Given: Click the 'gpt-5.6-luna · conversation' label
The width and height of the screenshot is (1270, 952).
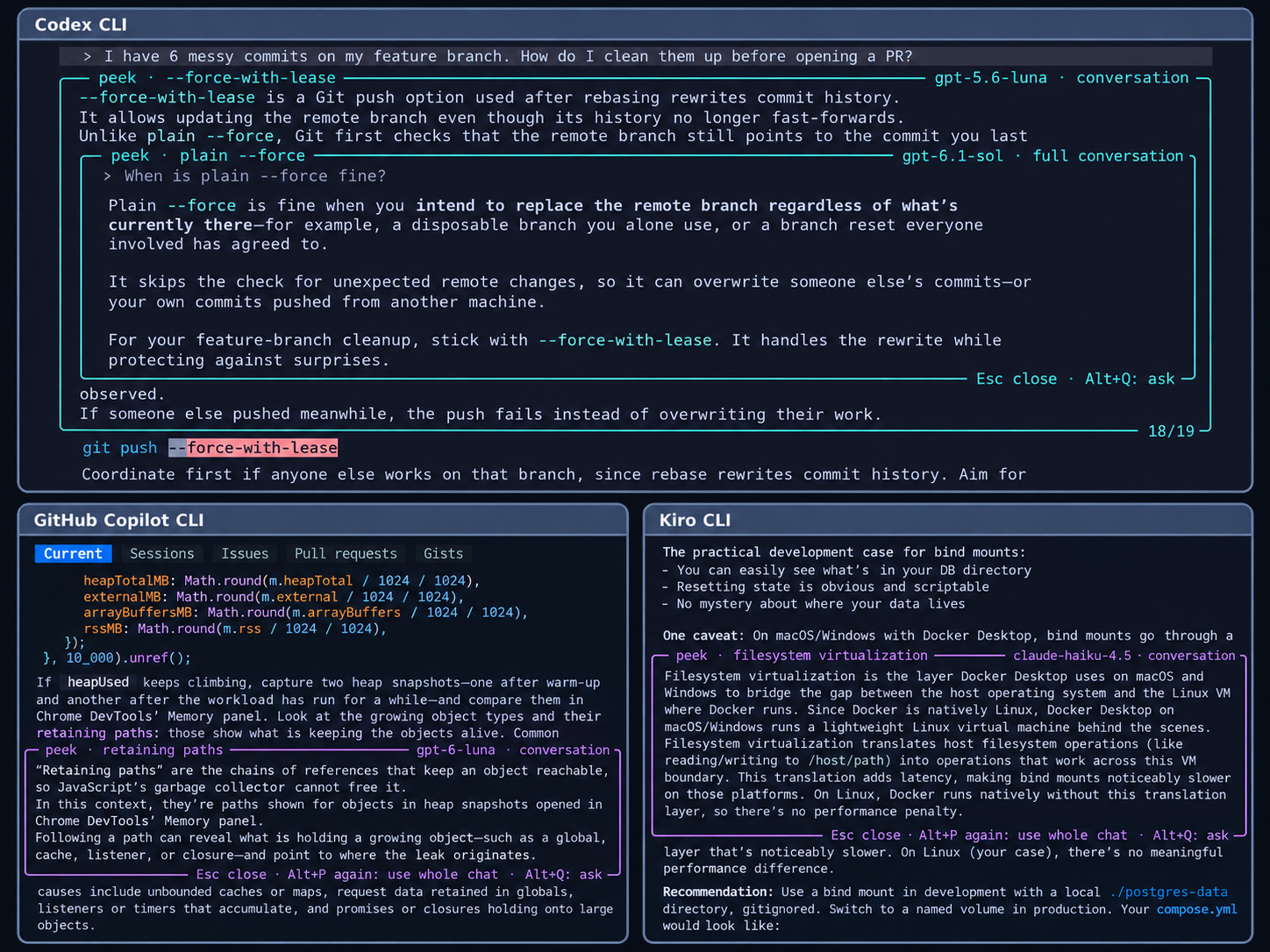Looking at the screenshot, I should [1061, 78].
